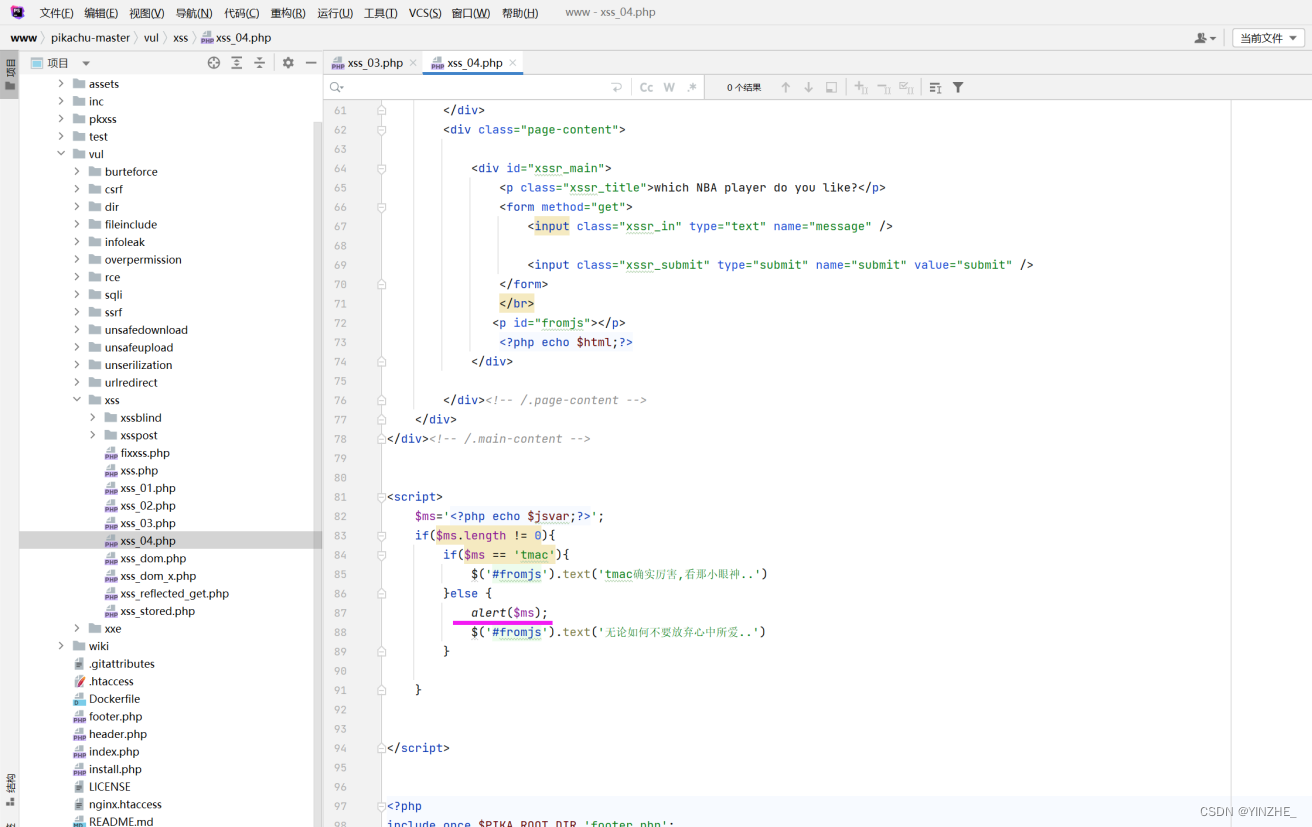Select index.php in project tree
The height and width of the screenshot is (827, 1312).
coord(114,752)
